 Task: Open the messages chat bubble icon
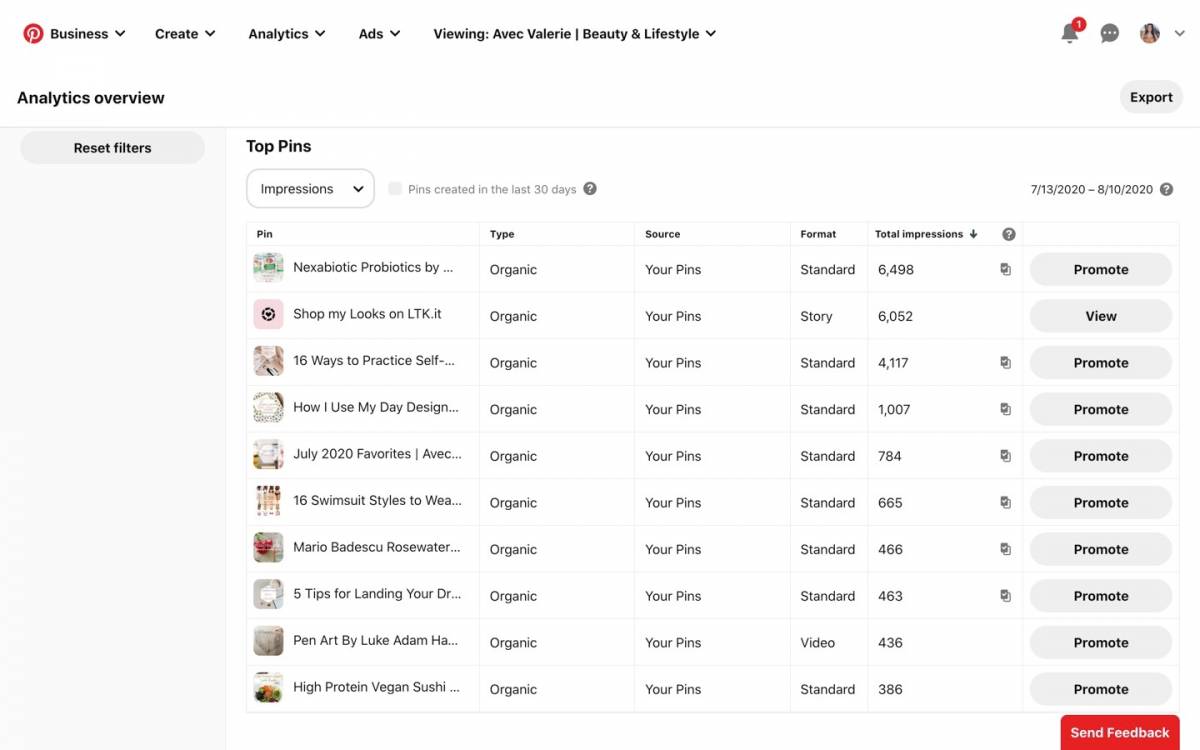coord(1109,34)
